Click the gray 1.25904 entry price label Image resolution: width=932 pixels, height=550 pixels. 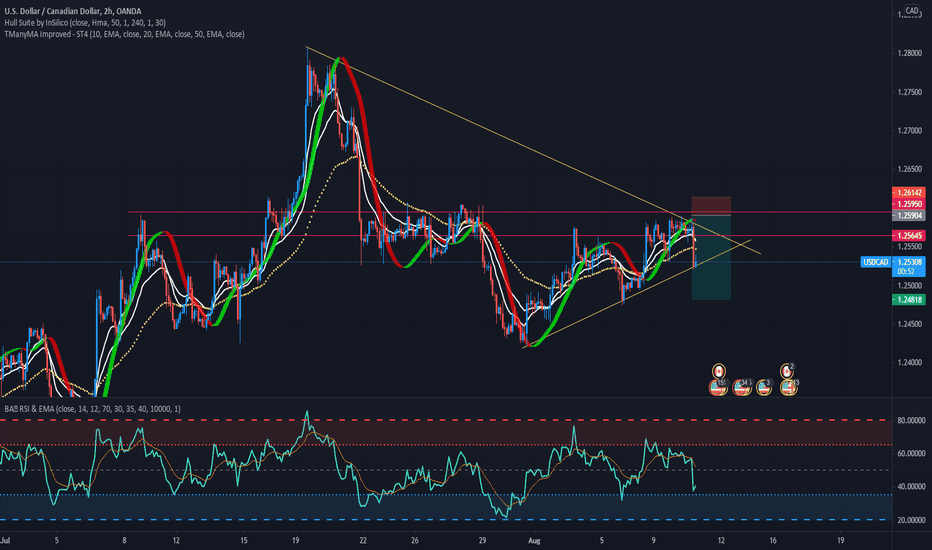pyautogui.click(x=909, y=215)
